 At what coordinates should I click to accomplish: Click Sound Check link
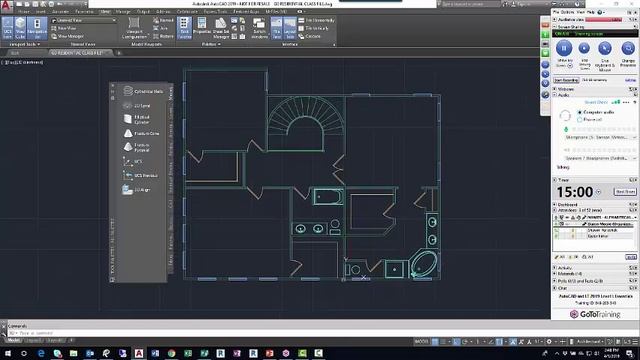596,102
